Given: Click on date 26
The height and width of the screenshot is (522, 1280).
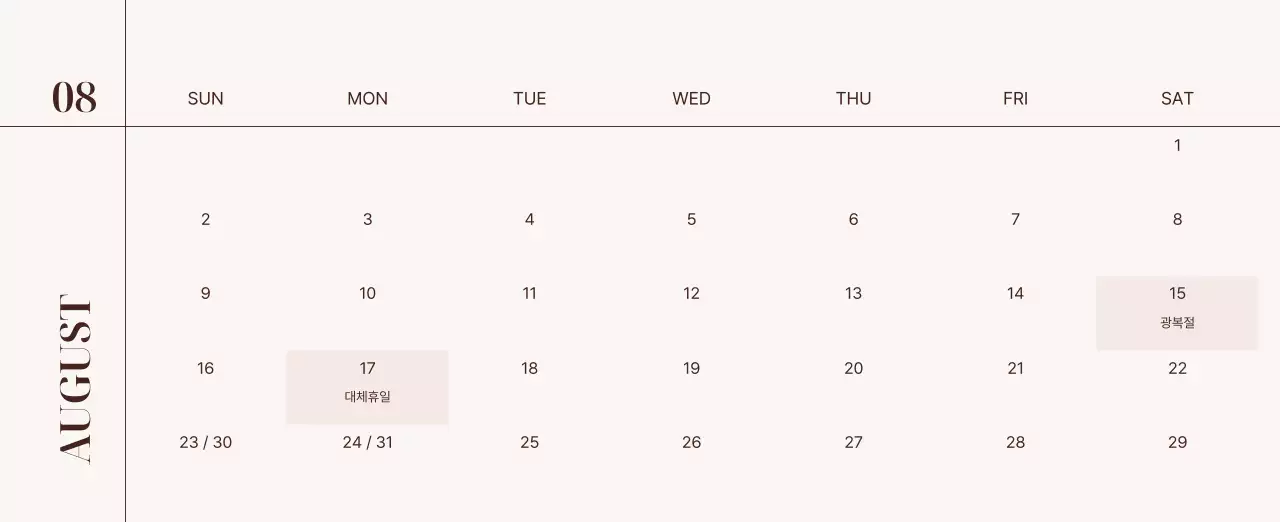Looking at the screenshot, I should point(691,442).
